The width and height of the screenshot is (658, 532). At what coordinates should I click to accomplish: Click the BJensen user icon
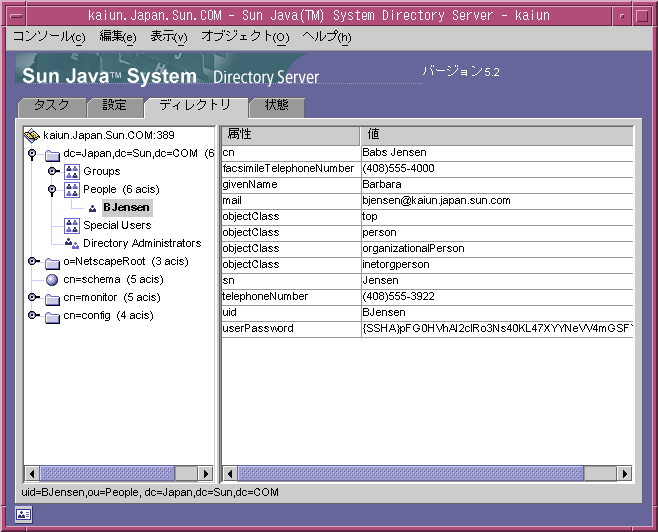(92, 208)
